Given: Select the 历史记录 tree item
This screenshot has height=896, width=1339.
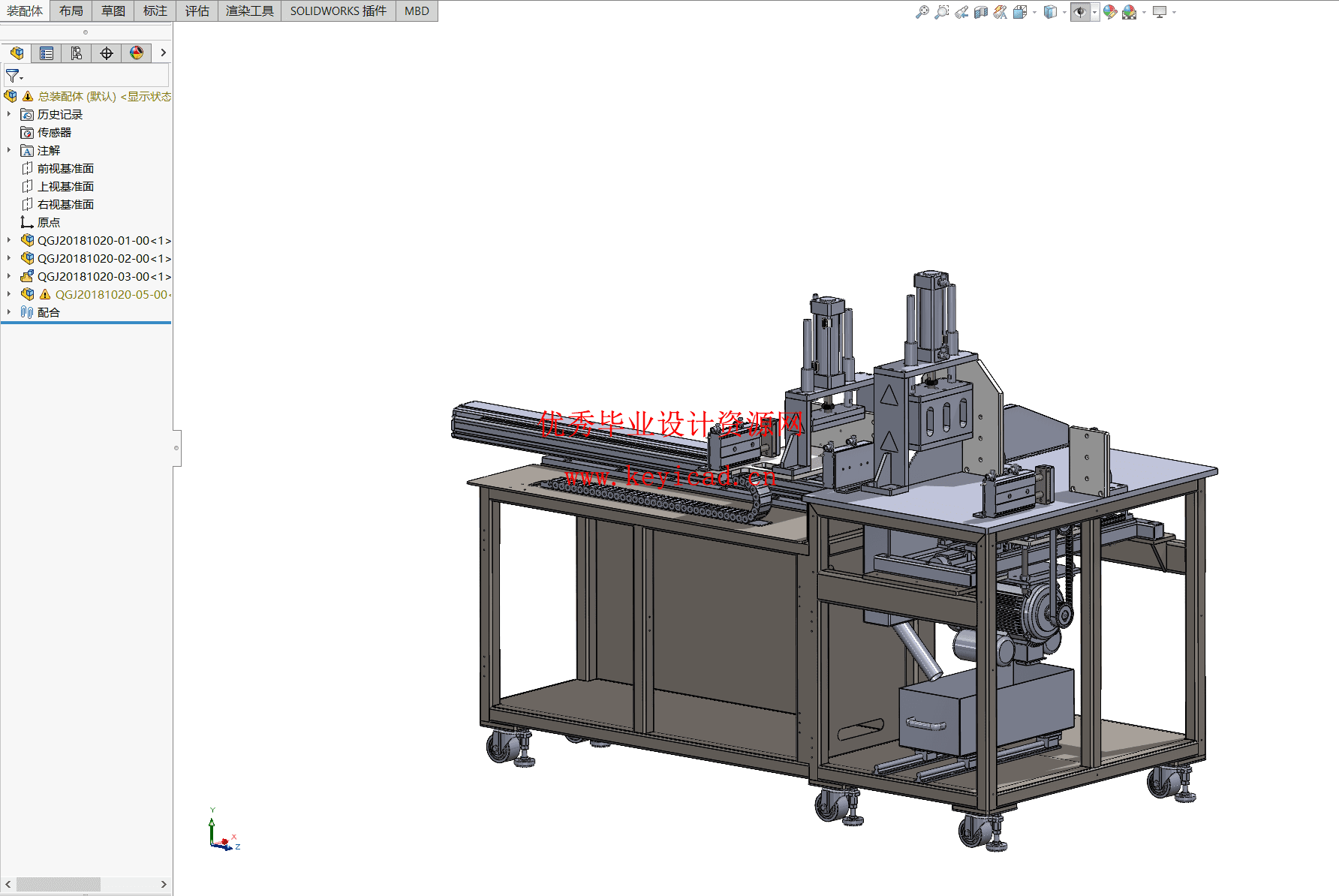Looking at the screenshot, I should 60,114.
